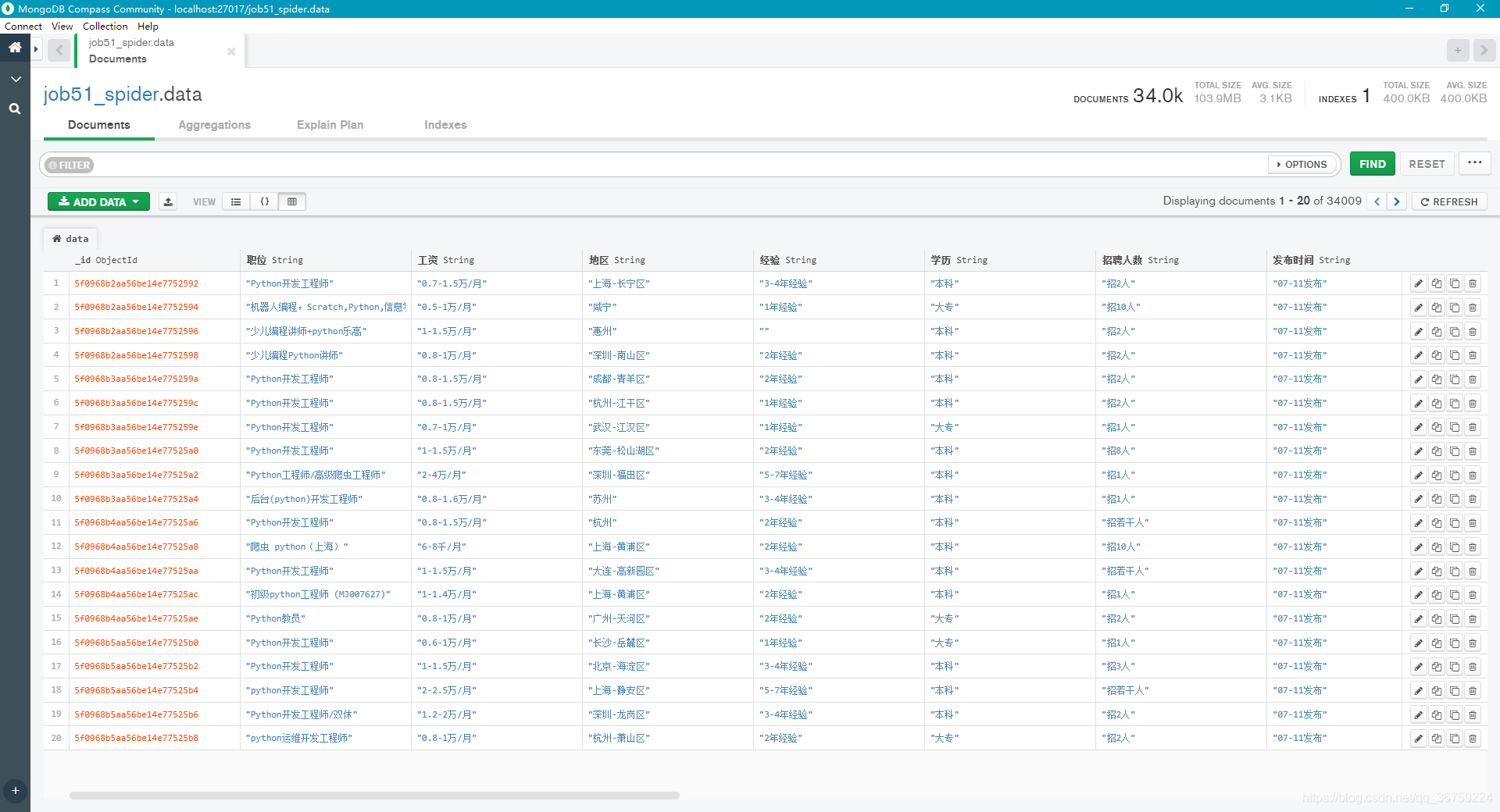The width and height of the screenshot is (1500, 812).
Task: Select the cell "大连-高新园区"
Action: click(623, 571)
